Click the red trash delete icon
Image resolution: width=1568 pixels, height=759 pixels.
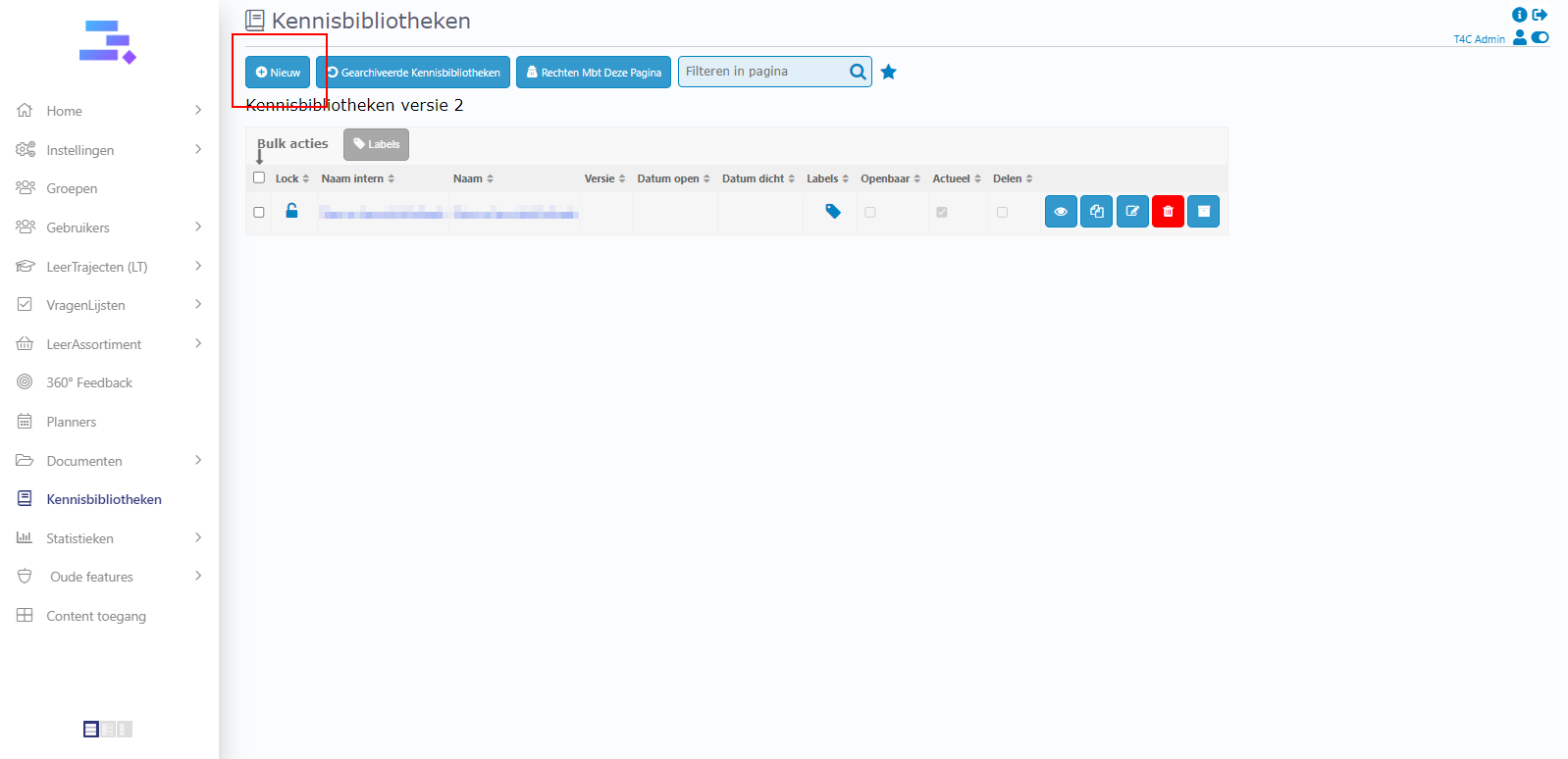coord(1168,212)
